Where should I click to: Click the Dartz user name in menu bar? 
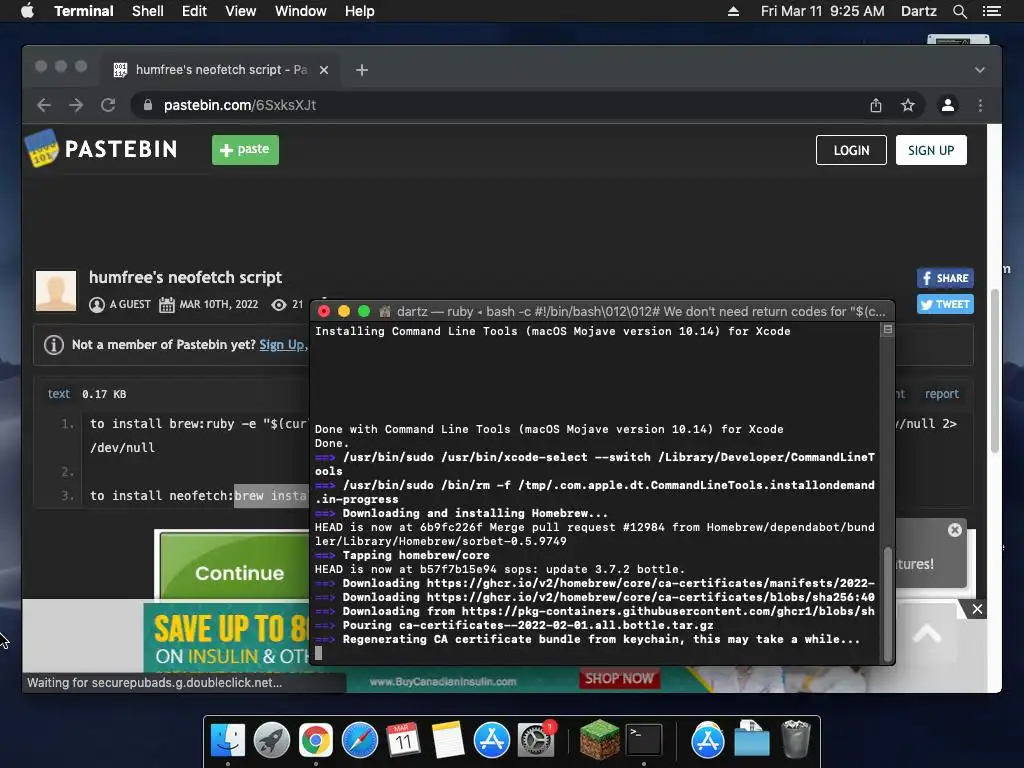918,11
